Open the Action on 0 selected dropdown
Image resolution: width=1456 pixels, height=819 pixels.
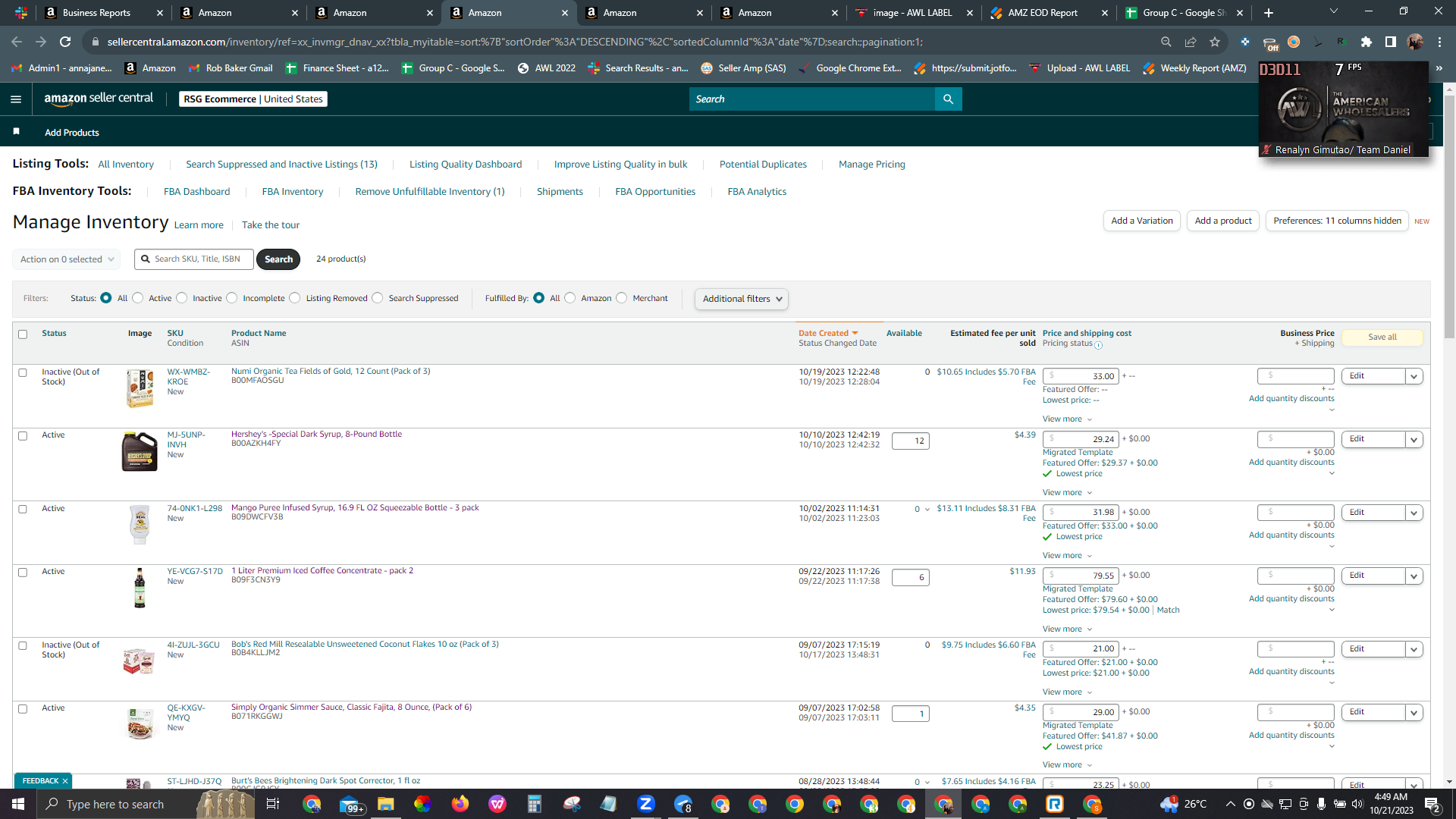point(67,259)
